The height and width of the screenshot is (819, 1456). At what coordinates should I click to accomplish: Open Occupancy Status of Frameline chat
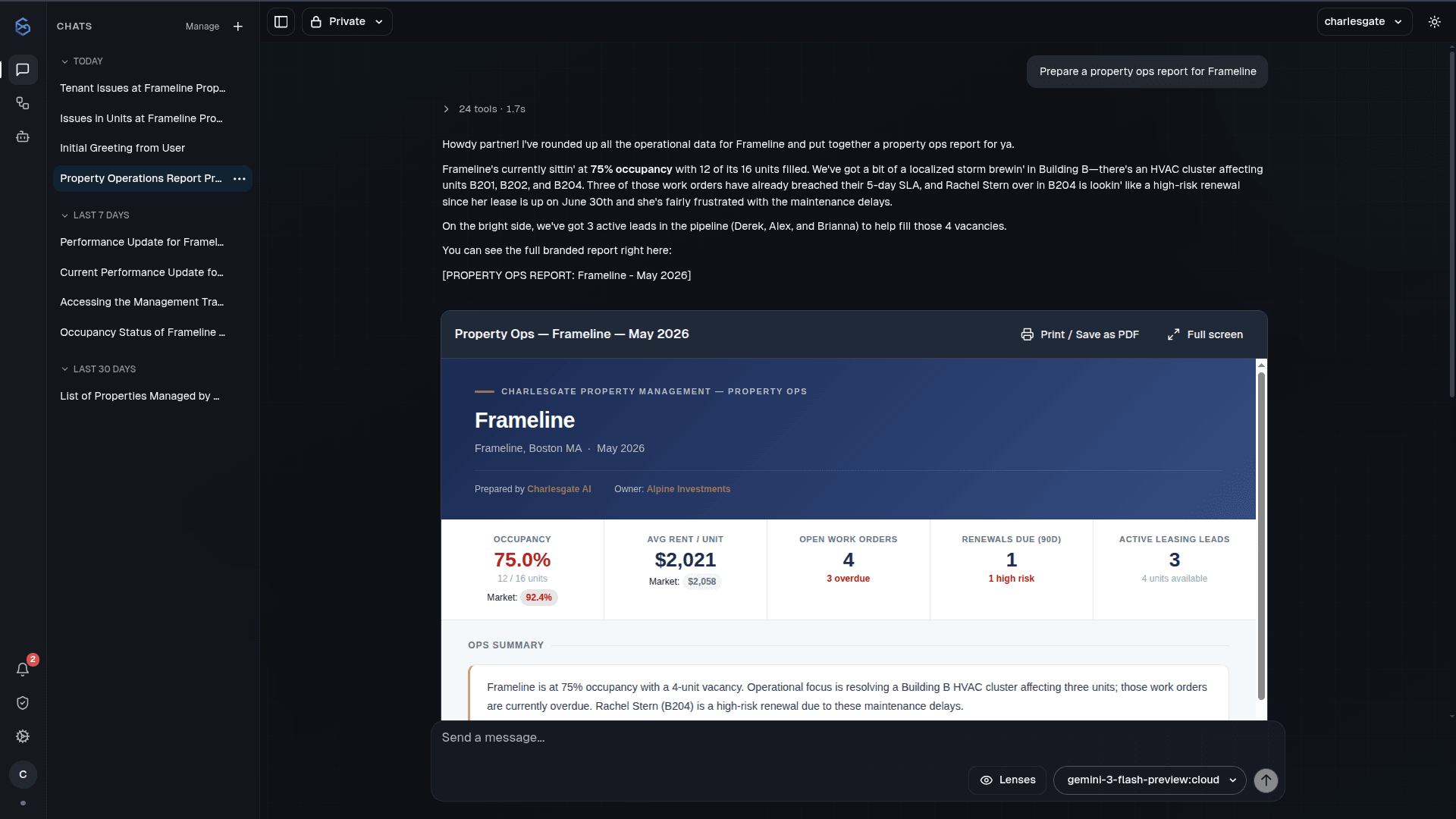tap(152, 332)
